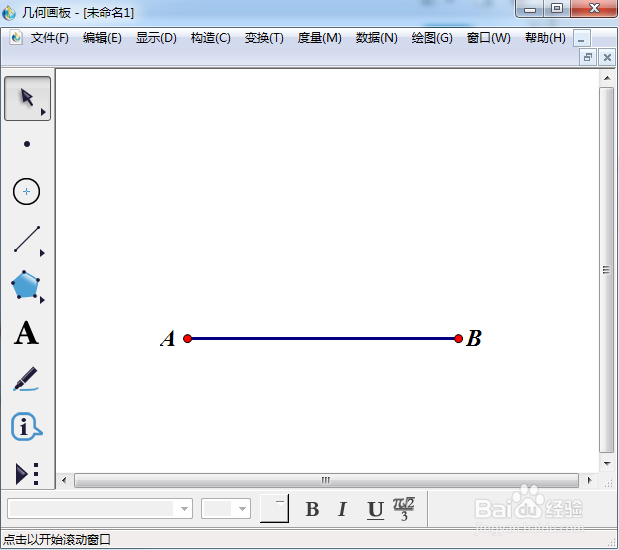Select the Marker pen tool
Screen dimensions: 619x550
(26, 379)
